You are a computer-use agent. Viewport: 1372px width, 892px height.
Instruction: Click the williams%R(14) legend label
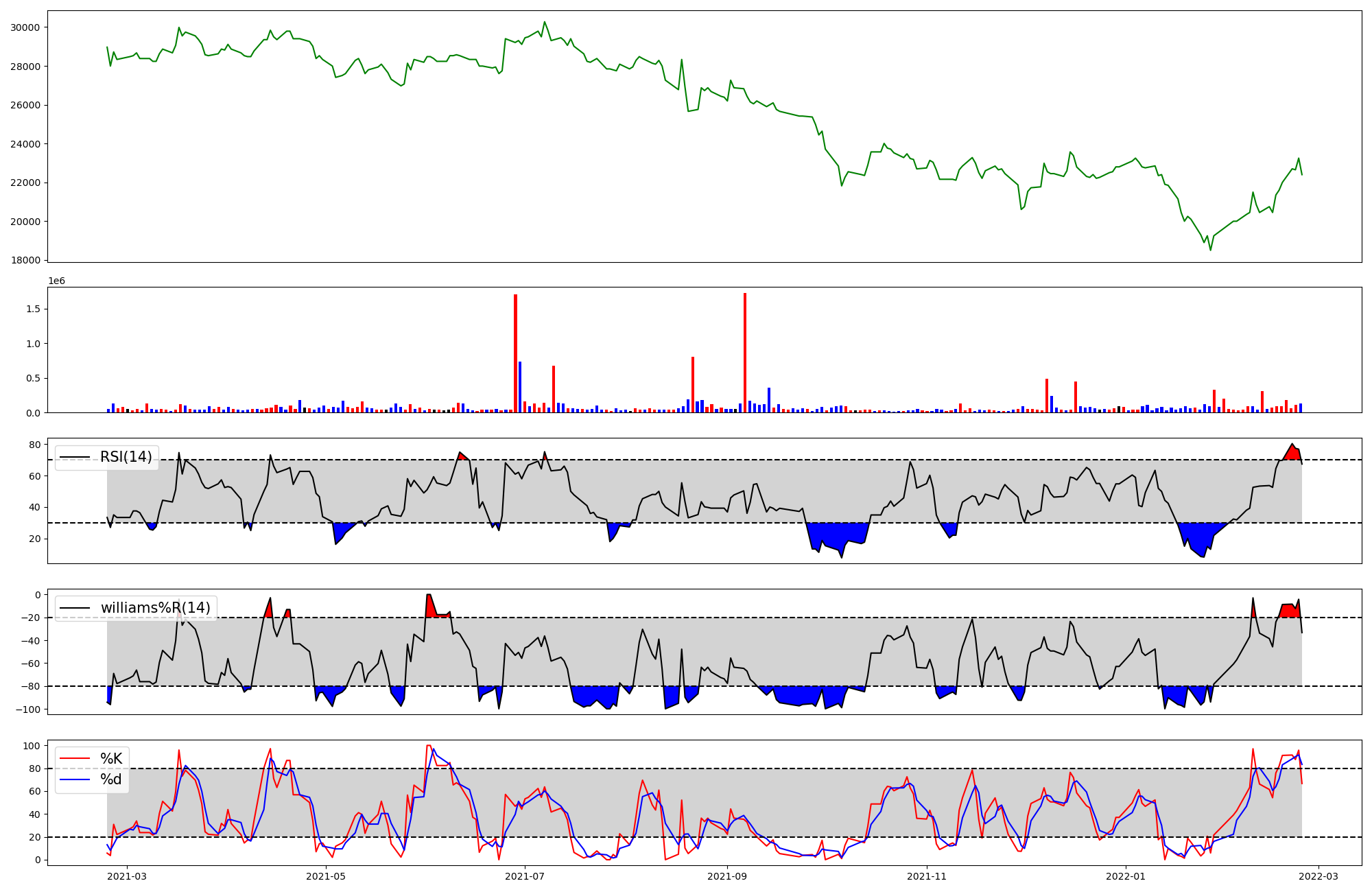click(x=156, y=608)
